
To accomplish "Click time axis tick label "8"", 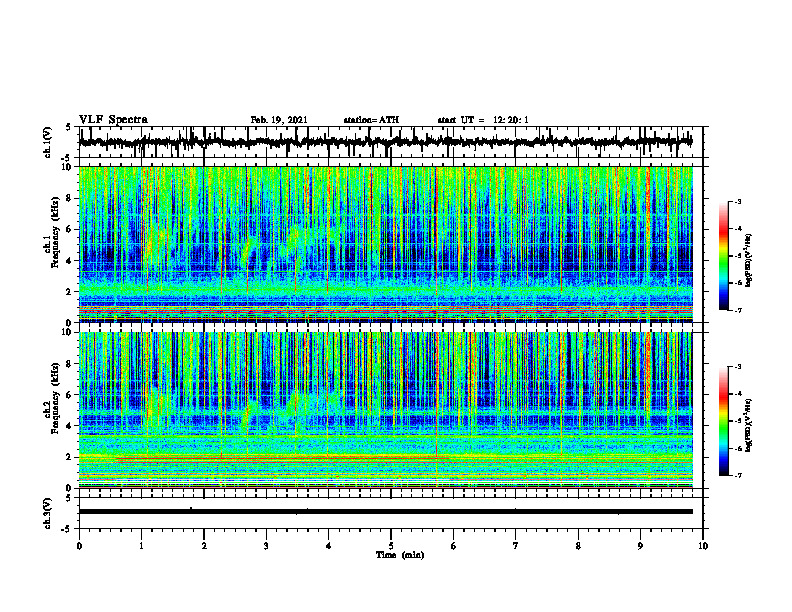I will pyautogui.click(x=578, y=546).
